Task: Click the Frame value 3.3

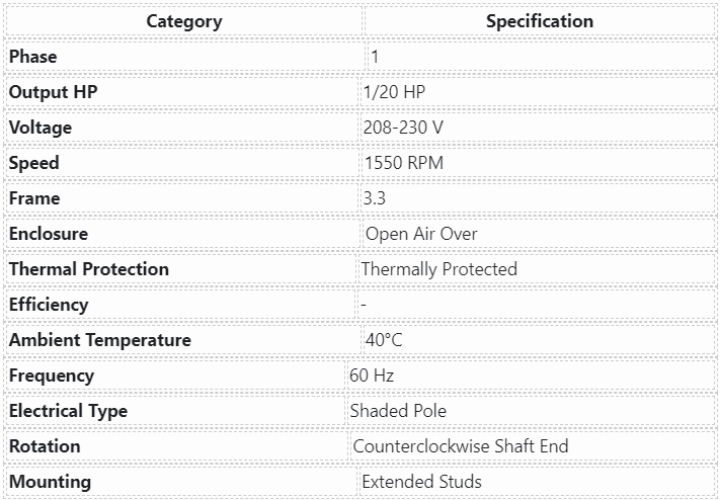Action: pyautogui.click(x=374, y=199)
